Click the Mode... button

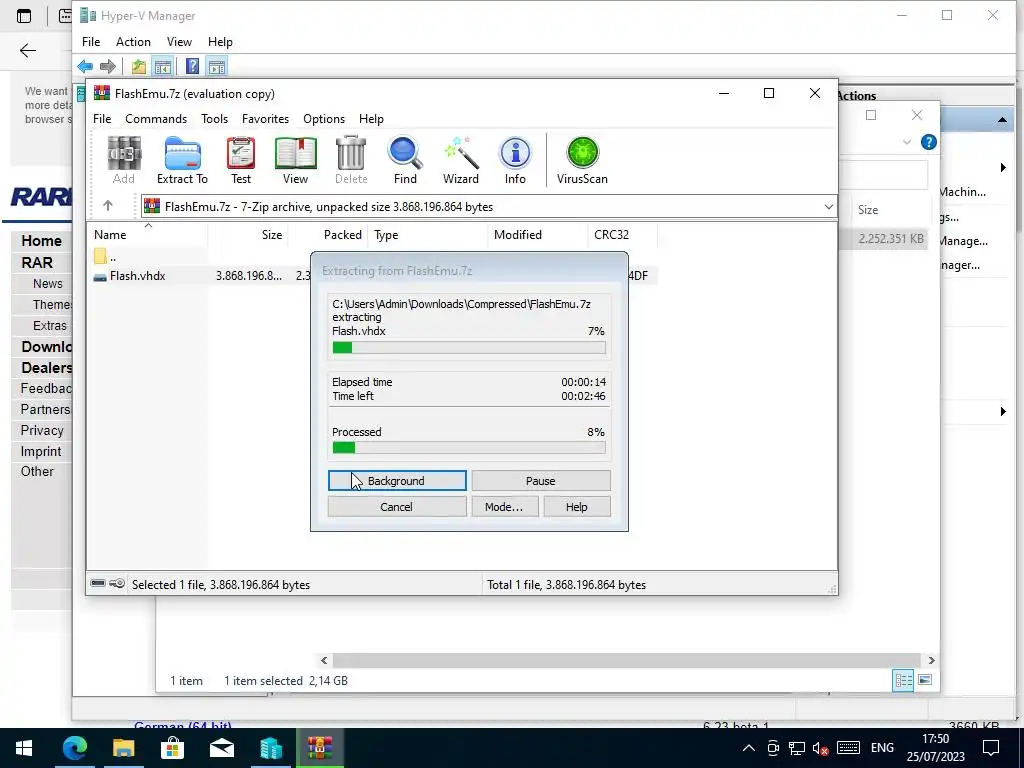click(x=505, y=507)
